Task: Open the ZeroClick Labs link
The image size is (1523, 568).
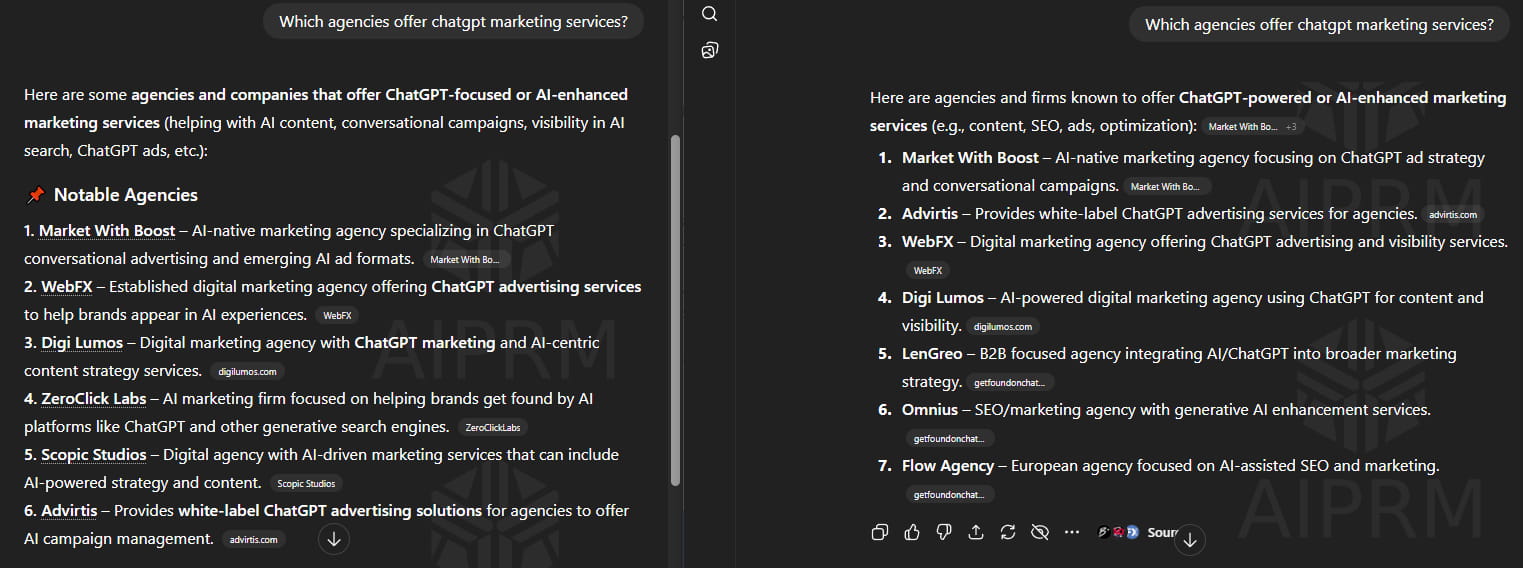Action: (x=94, y=399)
